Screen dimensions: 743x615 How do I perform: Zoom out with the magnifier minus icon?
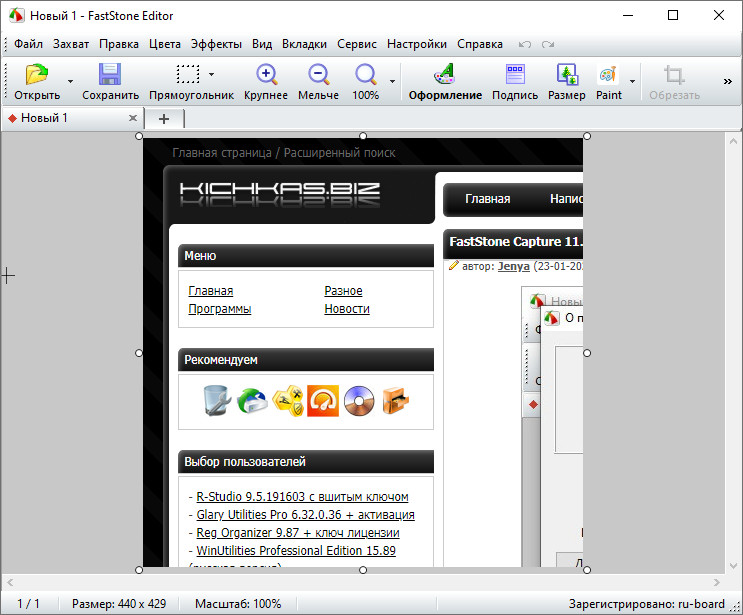318,75
